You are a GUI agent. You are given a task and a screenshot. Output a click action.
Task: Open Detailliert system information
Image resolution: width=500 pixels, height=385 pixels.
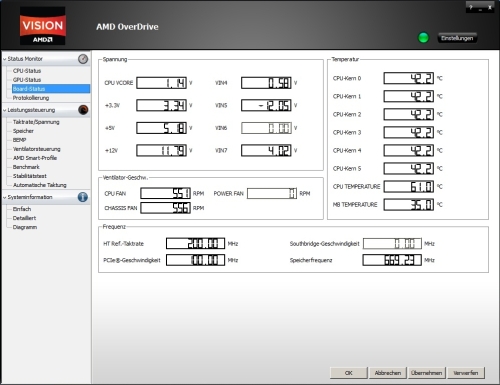[24, 218]
